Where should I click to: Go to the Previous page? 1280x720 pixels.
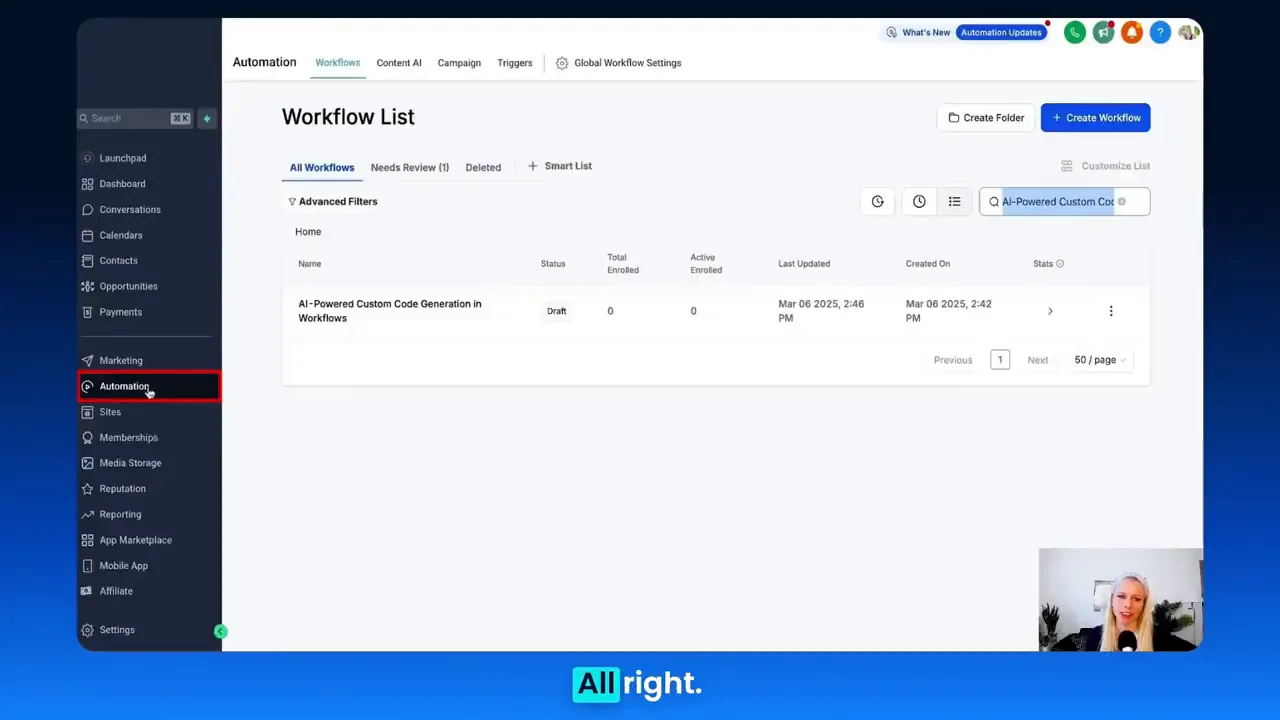(953, 360)
